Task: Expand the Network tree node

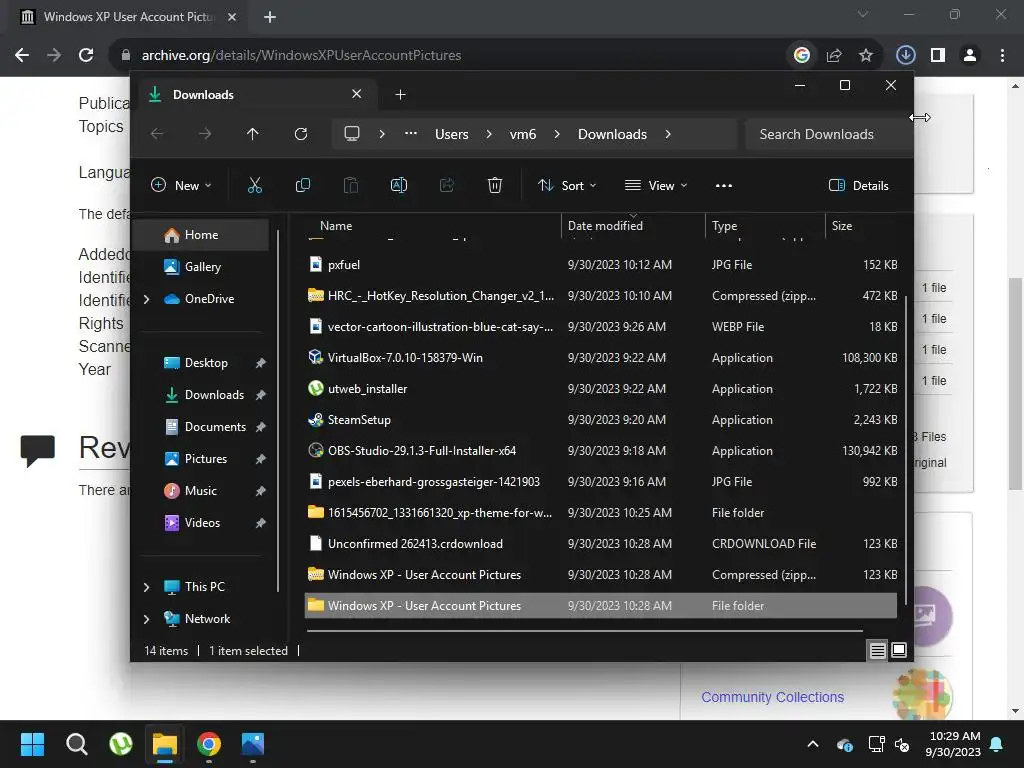Action: (146, 619)
